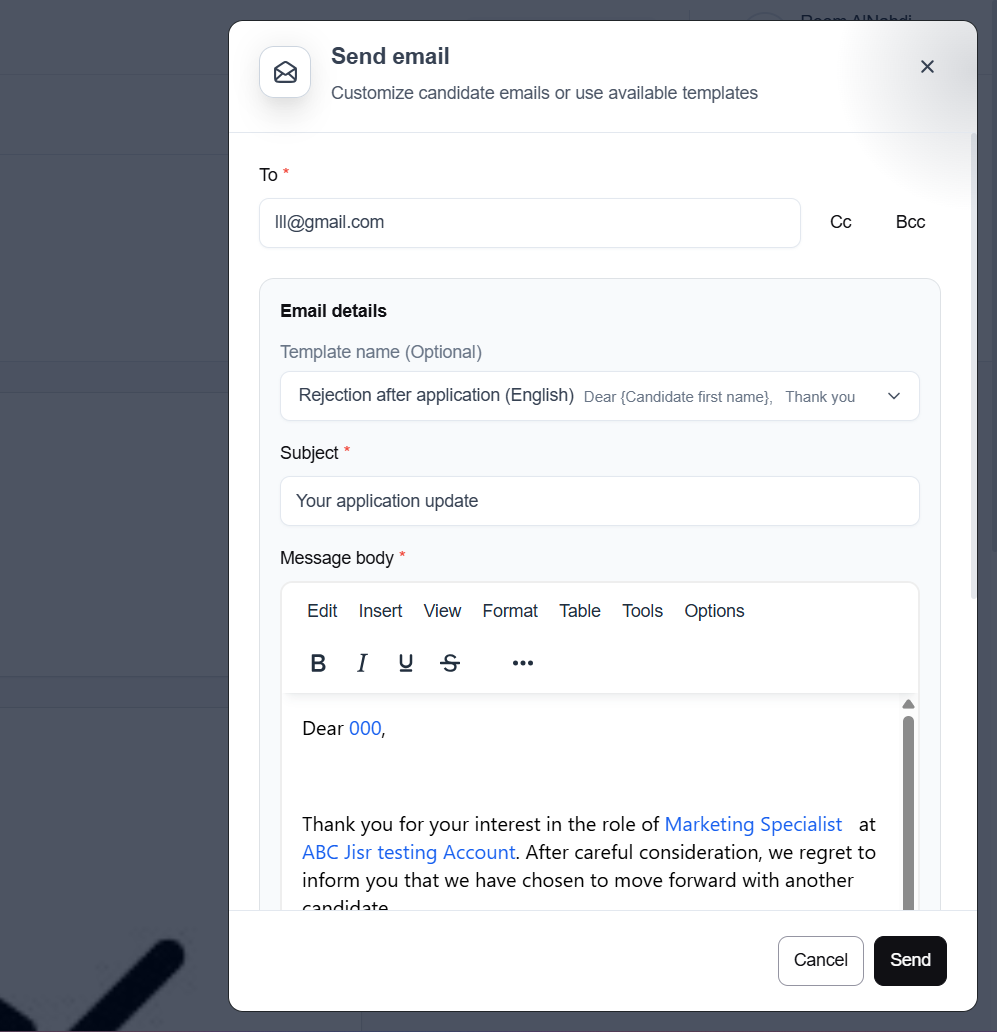Open the Insert menu

click(x=380, y=611)
